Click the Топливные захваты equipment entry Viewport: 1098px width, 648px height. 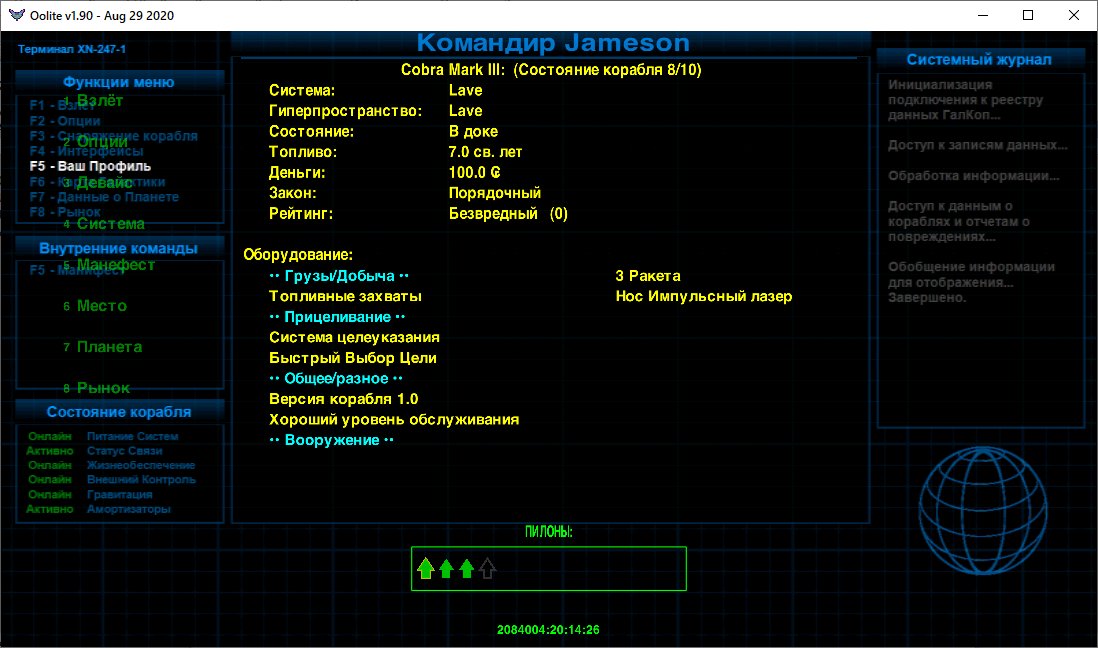[345, 296]
